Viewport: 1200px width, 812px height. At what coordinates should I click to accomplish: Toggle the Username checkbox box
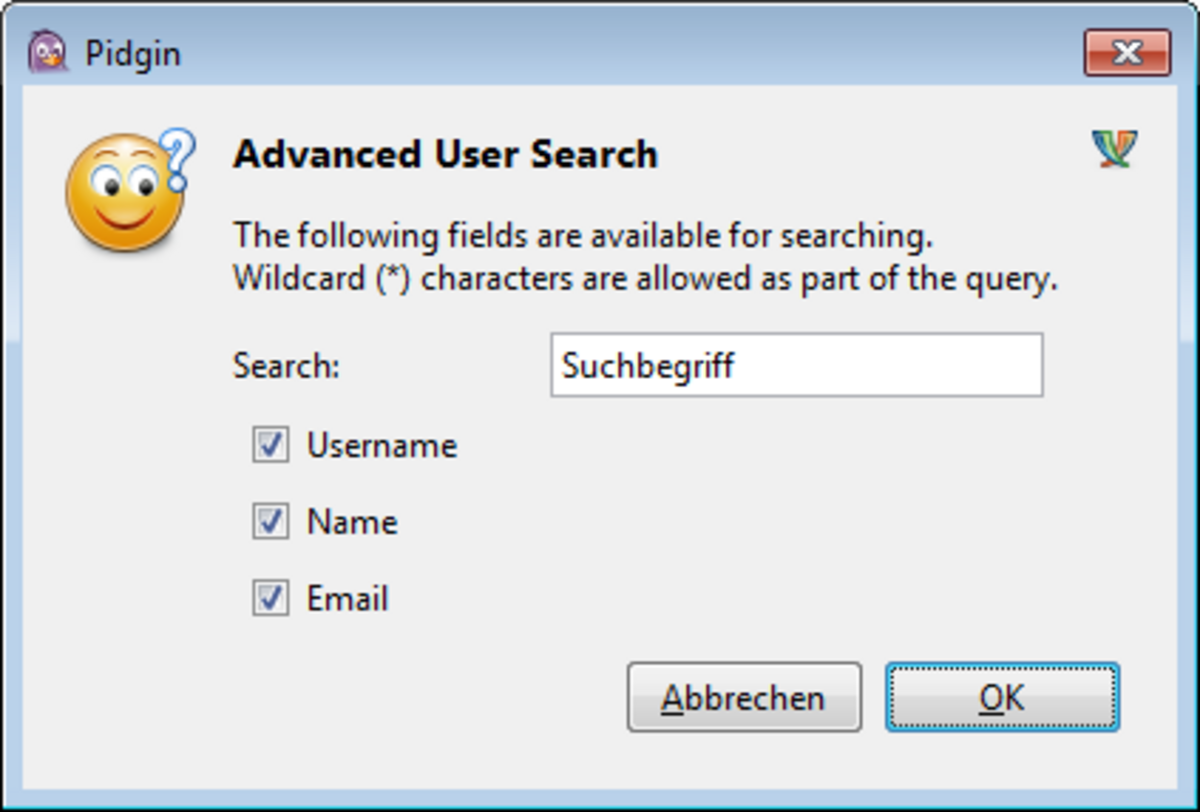coord(270,445)
